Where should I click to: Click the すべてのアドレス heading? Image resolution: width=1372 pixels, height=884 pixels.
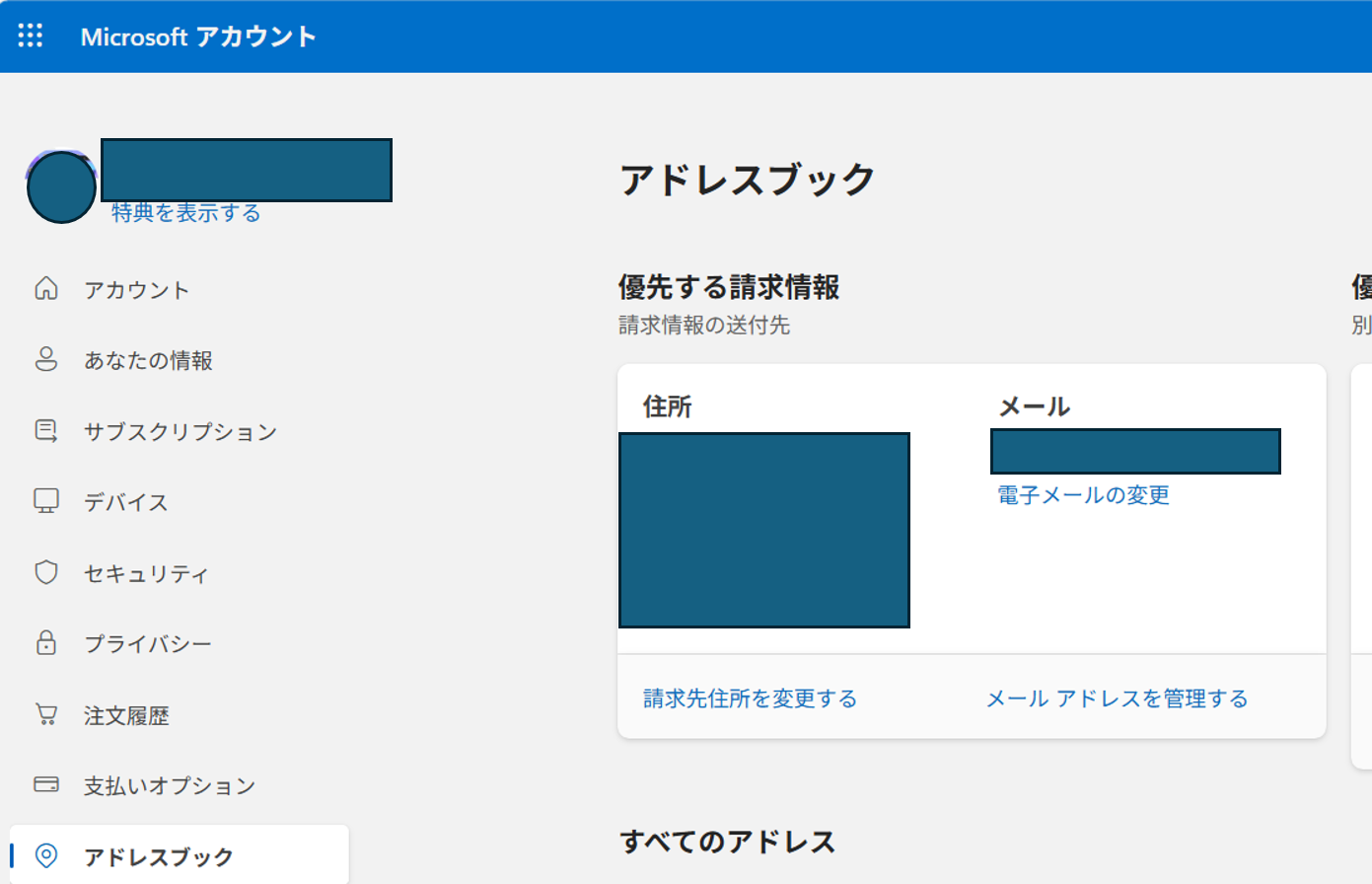click(728, 842)
